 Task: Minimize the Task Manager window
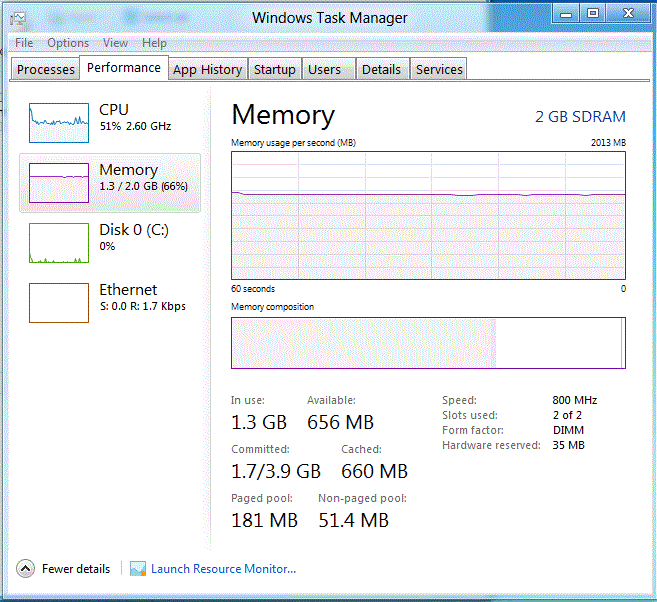tap(566, 14)
